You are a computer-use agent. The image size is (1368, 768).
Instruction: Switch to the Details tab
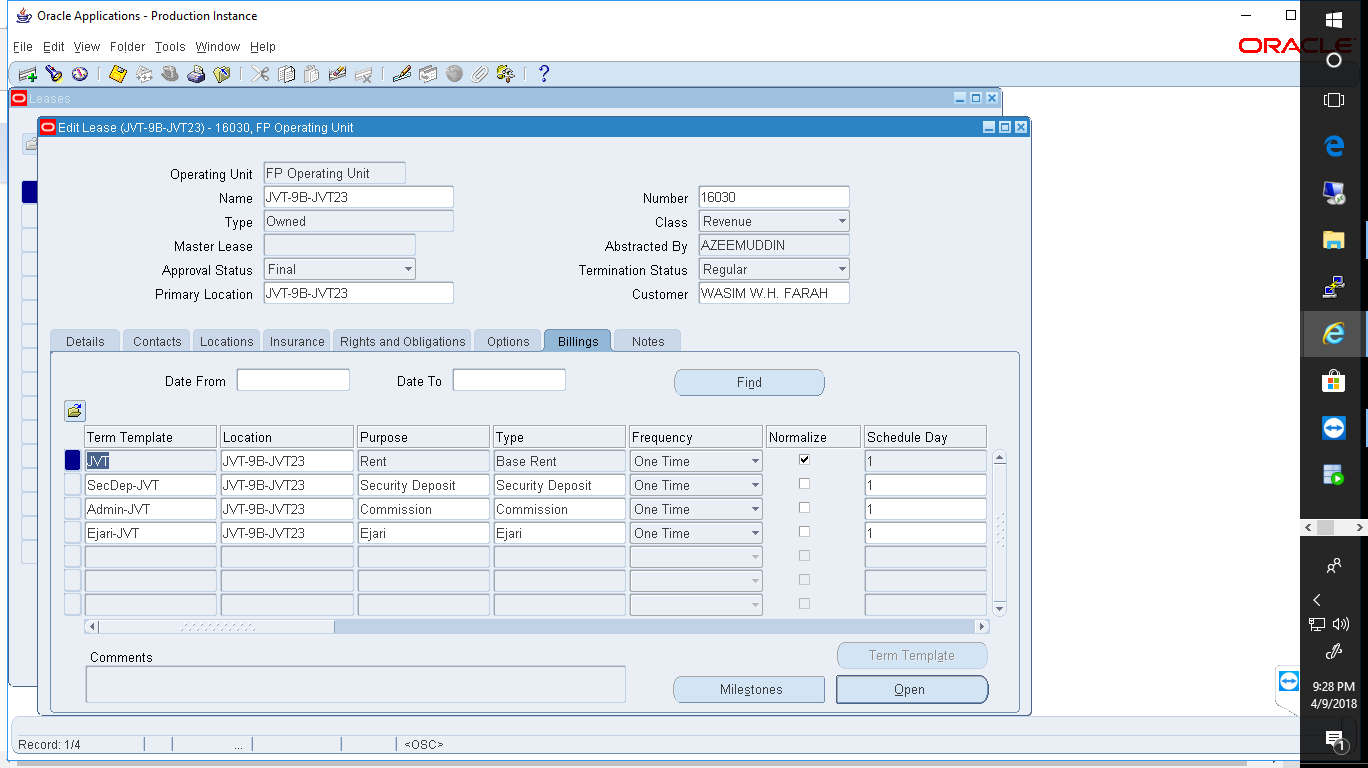[85, 341]
